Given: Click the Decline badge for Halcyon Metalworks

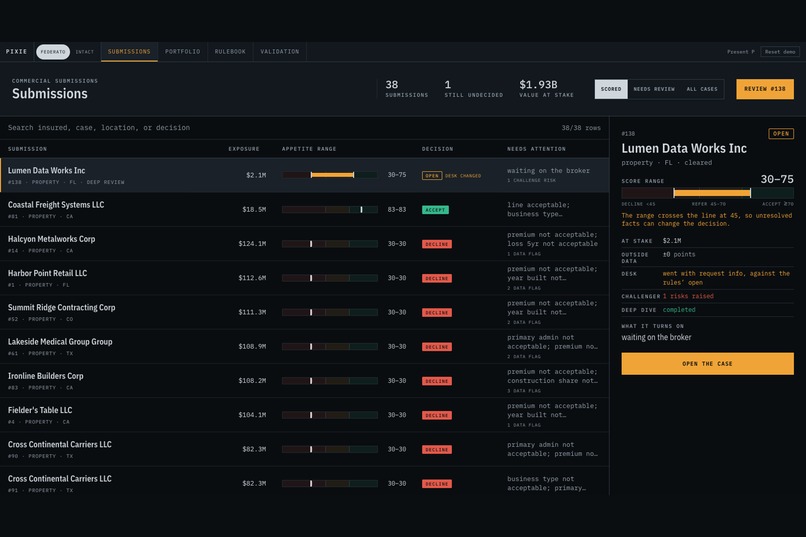Looking at the screenshot, I should pyautogui.click(x=437, y=244).
